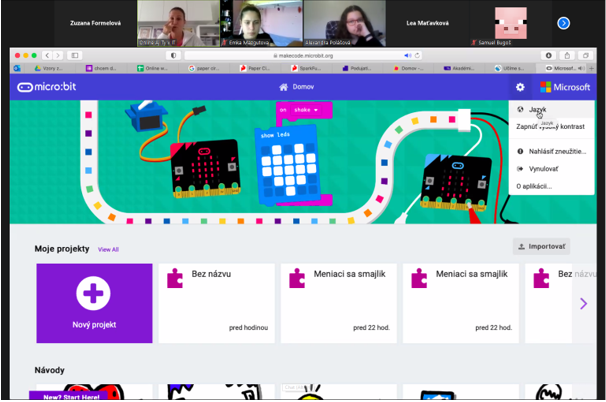The height and width of the screenshot is (402, 606).
Task: Create a Nový projekt
Action: [94, 303]
